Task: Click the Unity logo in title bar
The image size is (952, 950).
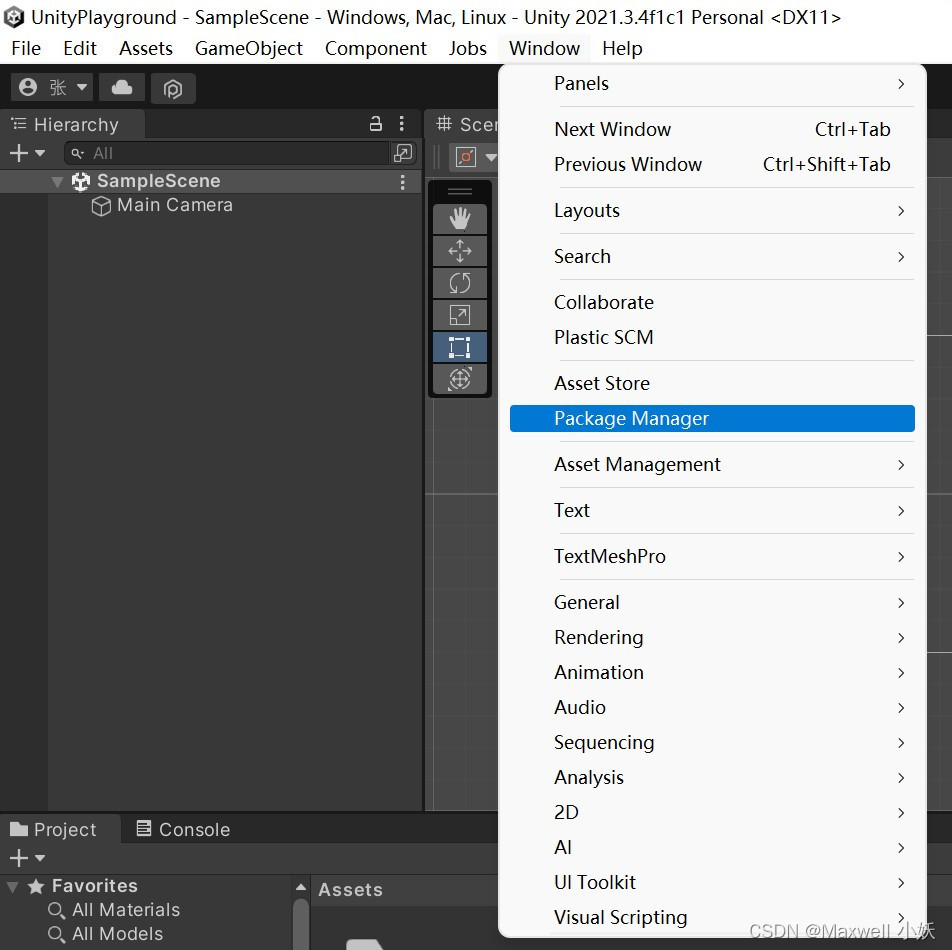Action: pyautogui.click(x=13, y=18)
